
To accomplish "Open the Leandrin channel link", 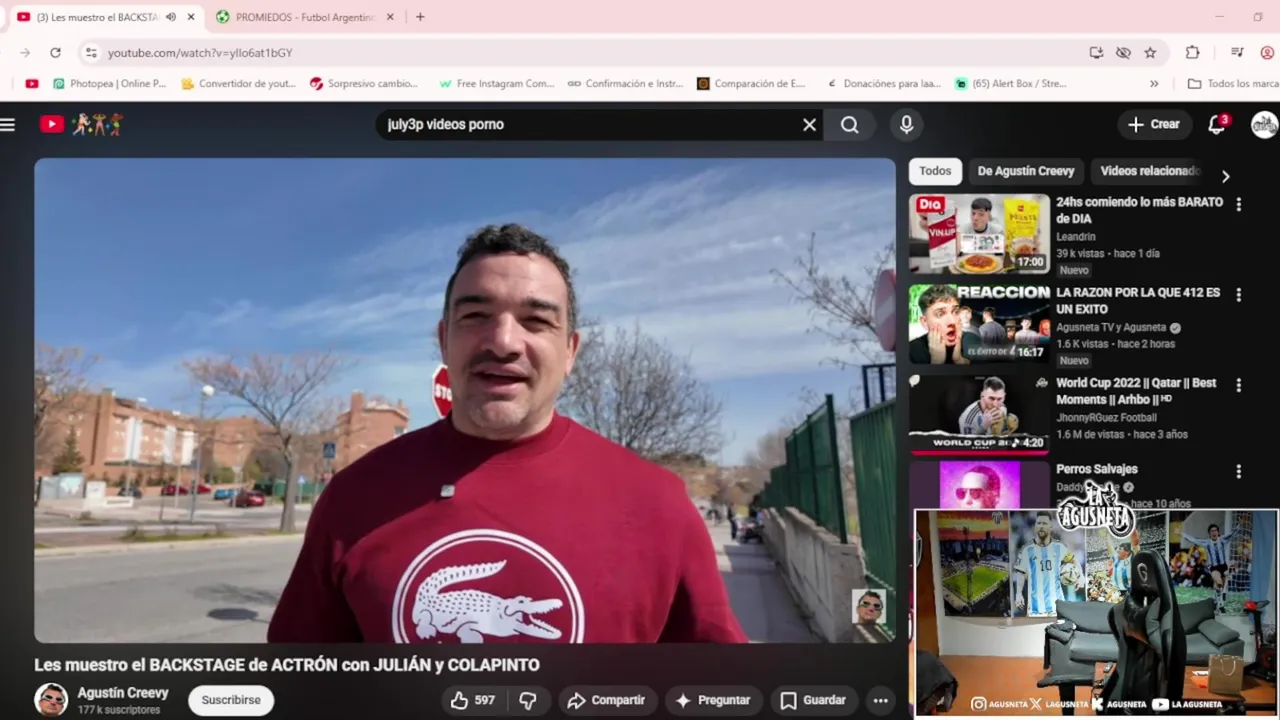I will [1076, 237].
